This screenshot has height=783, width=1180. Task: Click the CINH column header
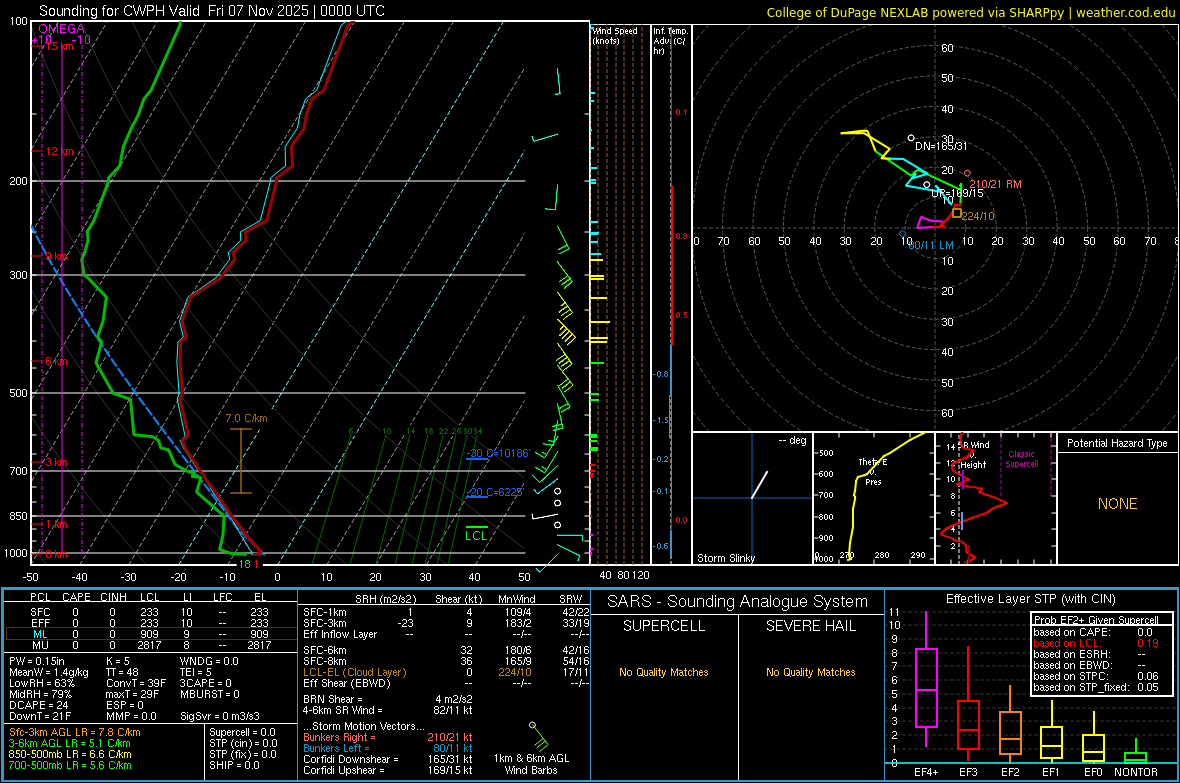click(x=113, y=597)
